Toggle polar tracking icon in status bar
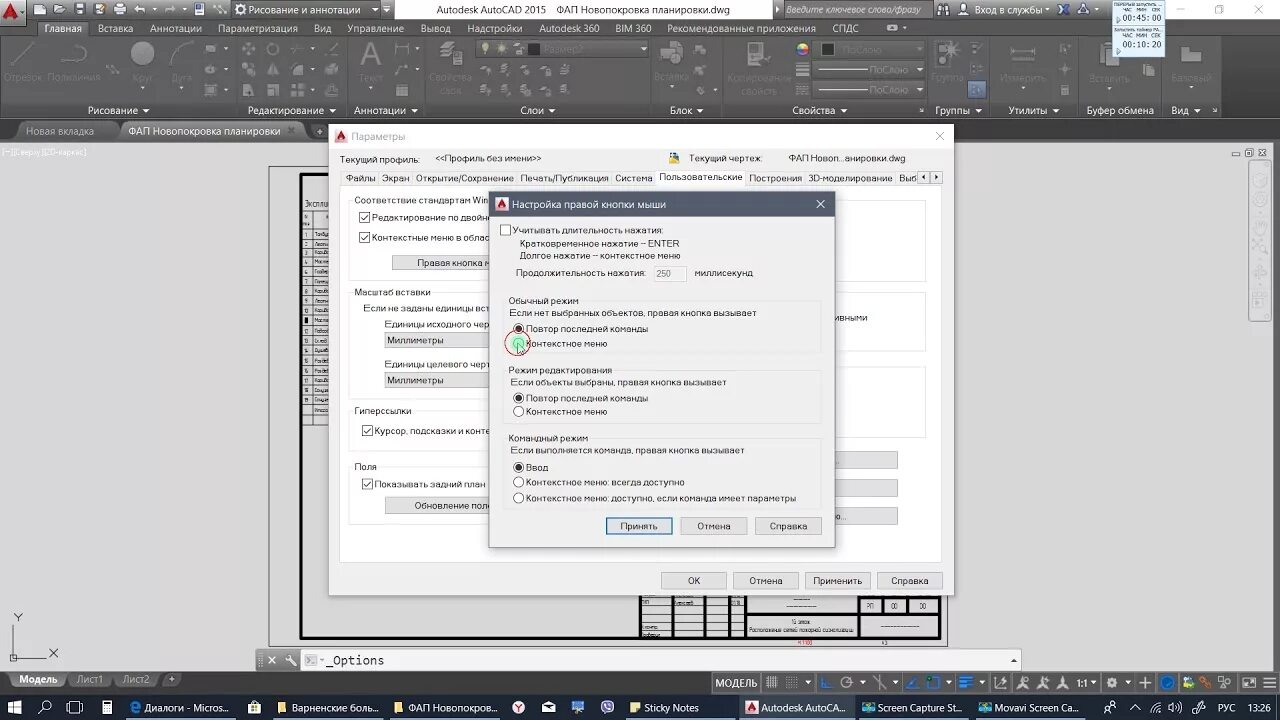 (x=847, y=683)
